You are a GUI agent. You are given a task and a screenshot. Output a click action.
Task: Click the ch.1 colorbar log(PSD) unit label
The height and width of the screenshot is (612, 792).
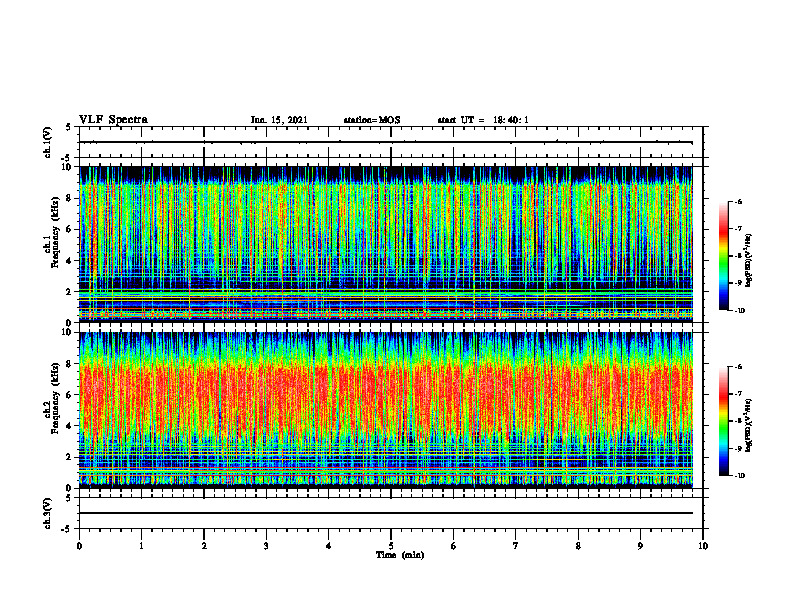(749, 261)
